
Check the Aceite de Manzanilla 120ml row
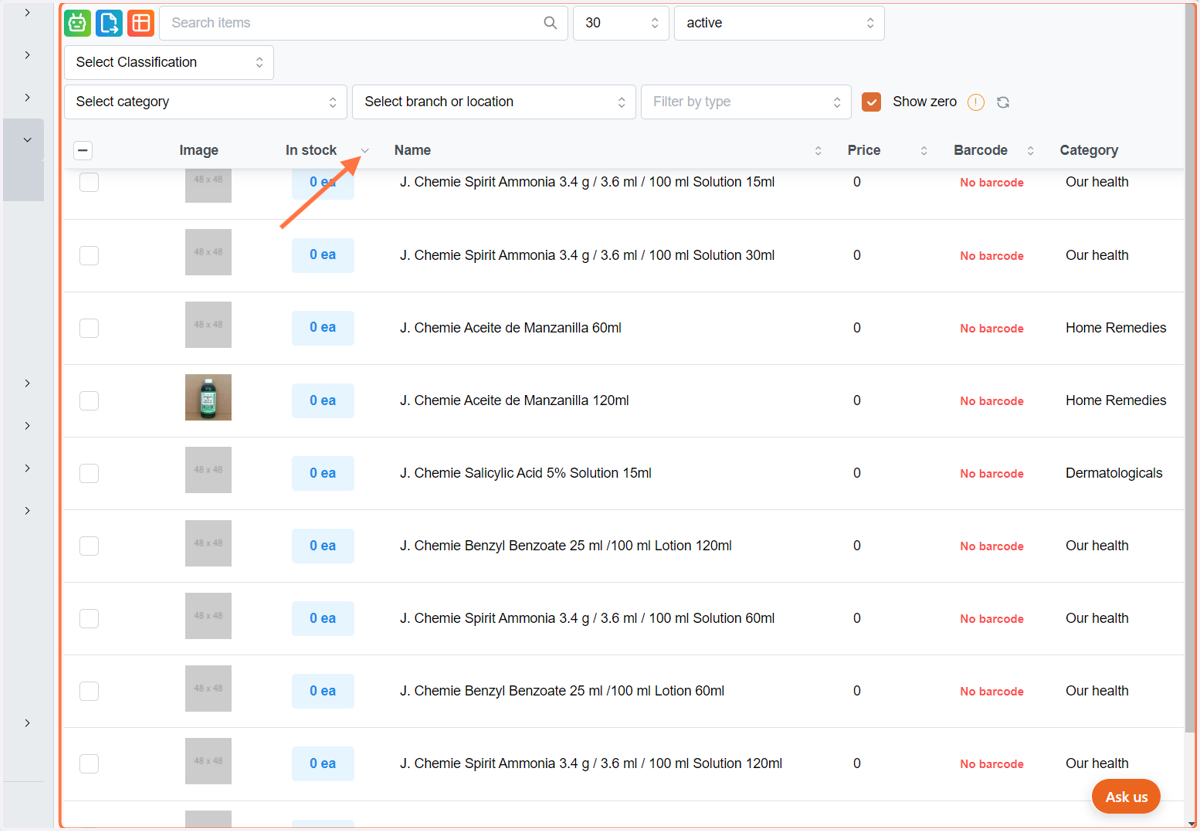pos(89,400)
